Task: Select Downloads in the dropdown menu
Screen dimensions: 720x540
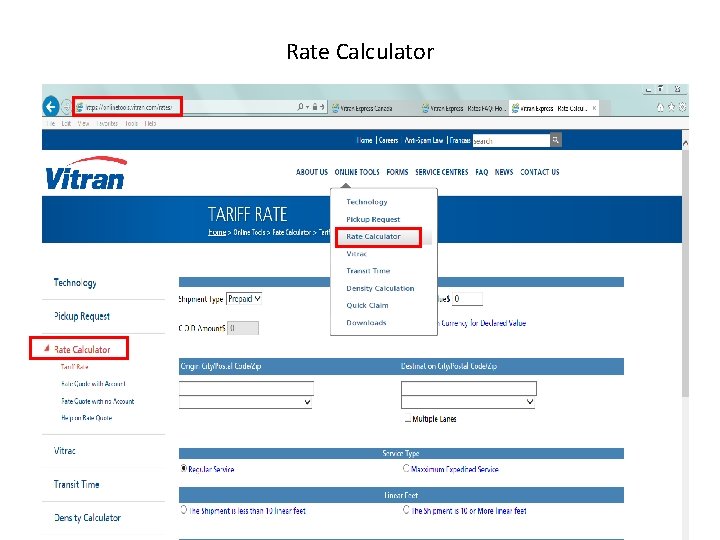Action: pyautogui.click(x=366, y=323)
